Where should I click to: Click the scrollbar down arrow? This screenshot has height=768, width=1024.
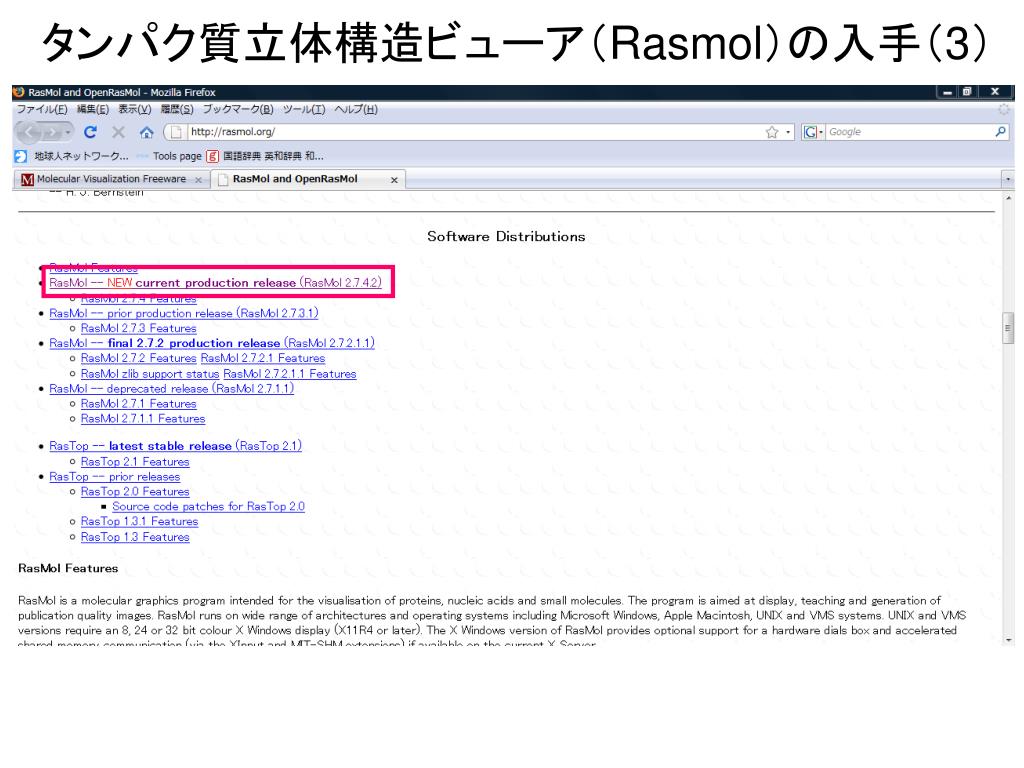coord(1008,640)
